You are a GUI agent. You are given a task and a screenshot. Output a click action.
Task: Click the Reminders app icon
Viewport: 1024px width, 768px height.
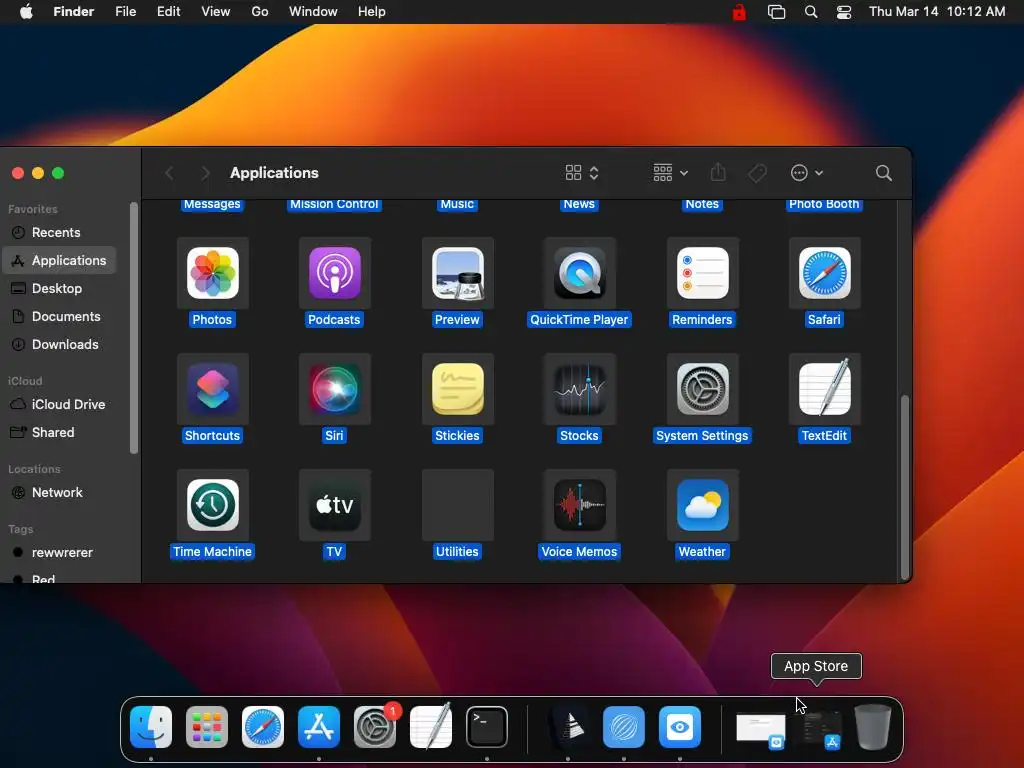pyautogui.click(x=702, y=273)
